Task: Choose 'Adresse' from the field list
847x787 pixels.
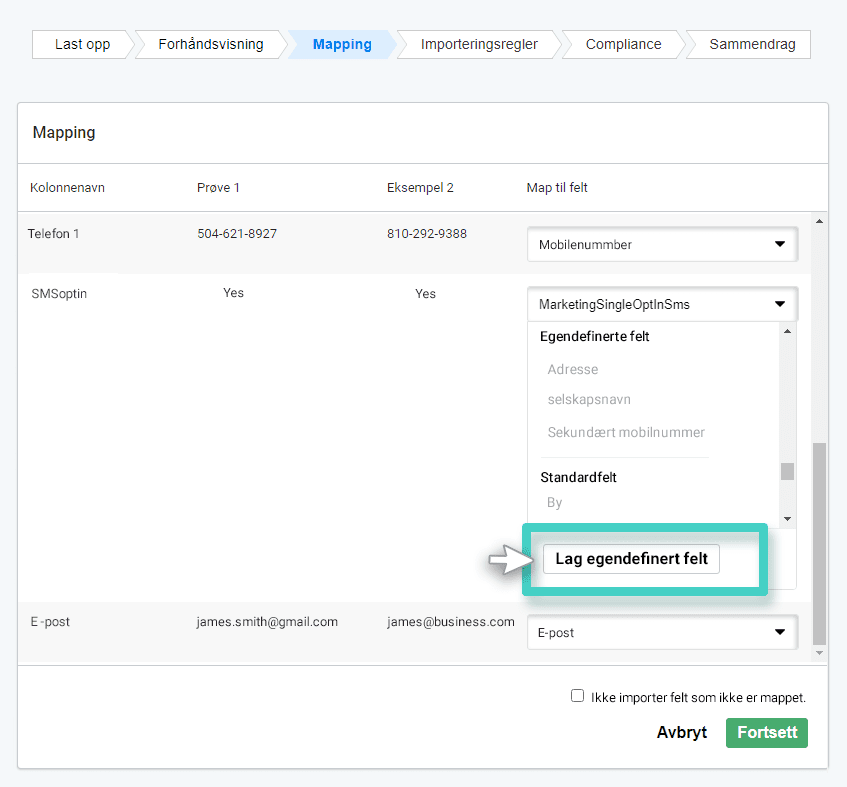Action: [x=573, y=369]
